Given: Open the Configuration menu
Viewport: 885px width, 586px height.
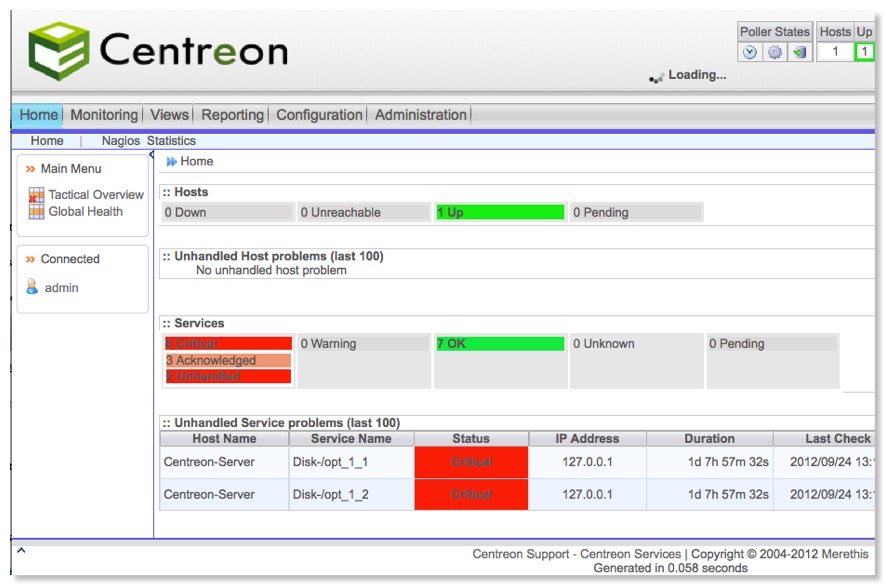Looking at the screenshot, I should [x=319, y=115].
